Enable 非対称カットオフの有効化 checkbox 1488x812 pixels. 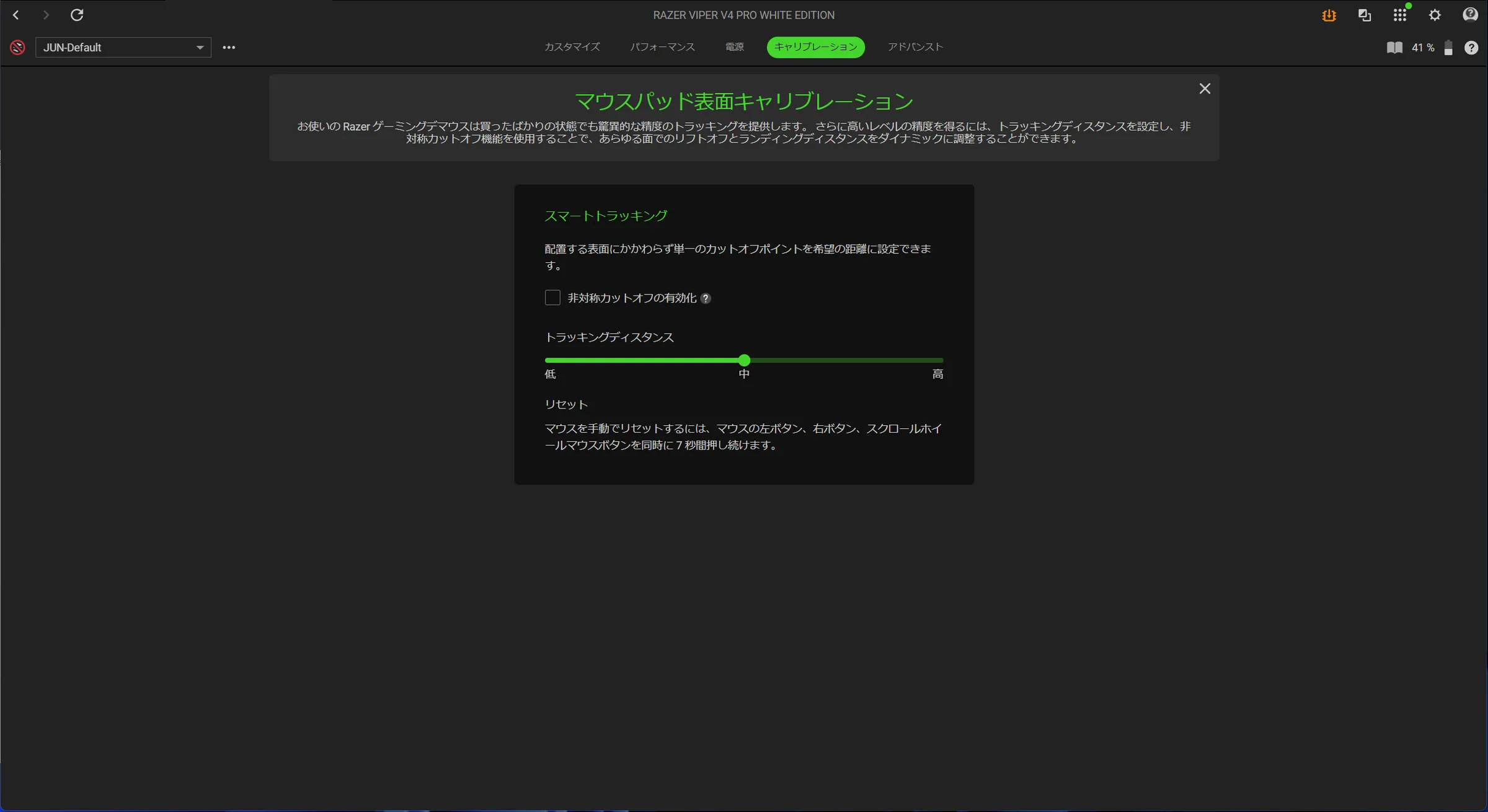[552, 298]
